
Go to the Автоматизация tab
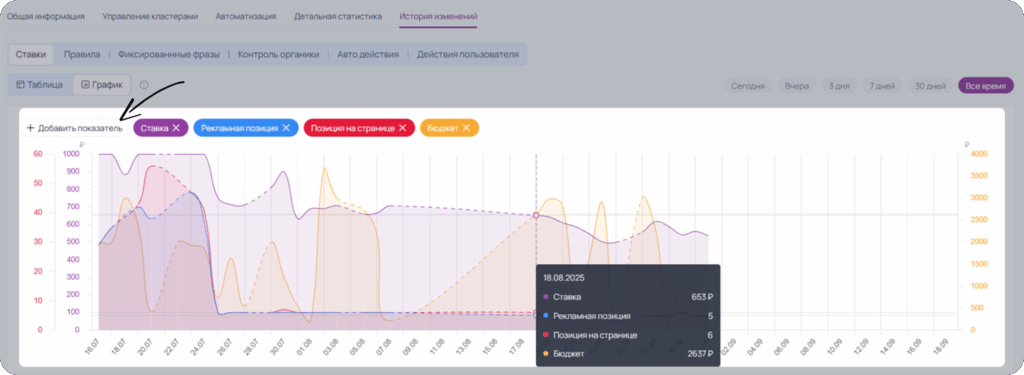(246, 16)
